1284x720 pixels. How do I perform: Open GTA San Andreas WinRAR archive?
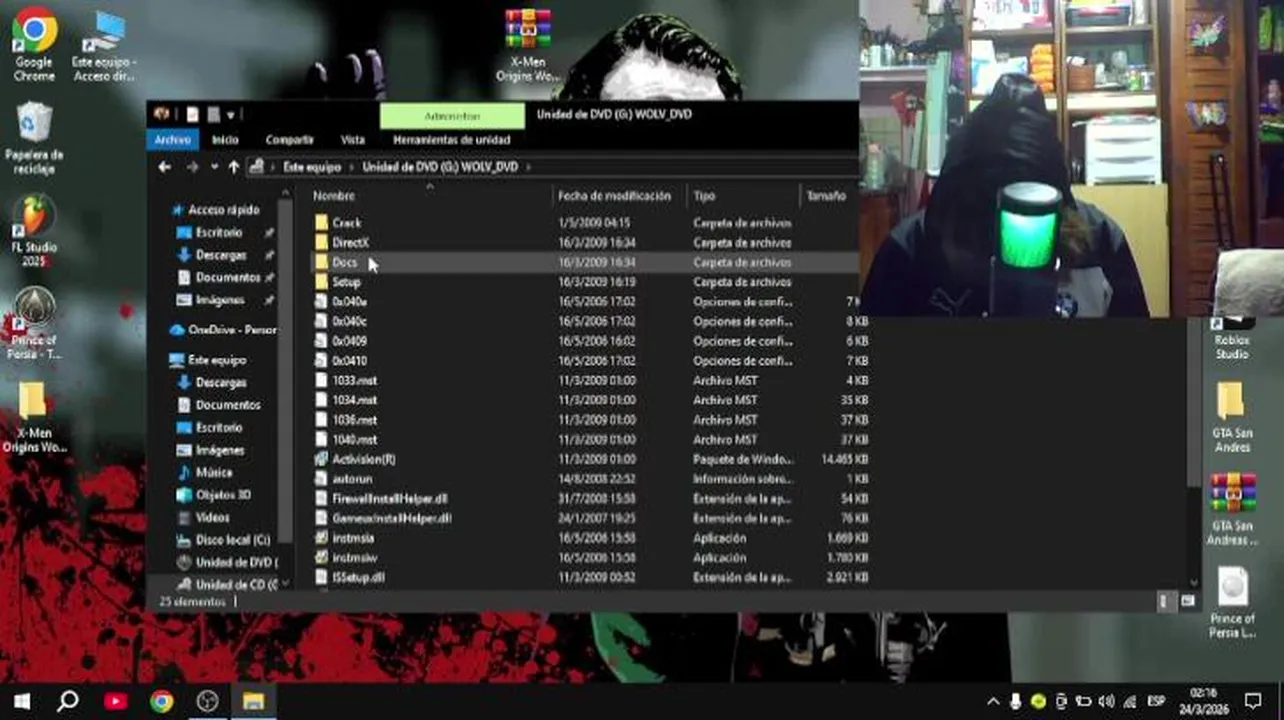click(x=1231, y=508)
